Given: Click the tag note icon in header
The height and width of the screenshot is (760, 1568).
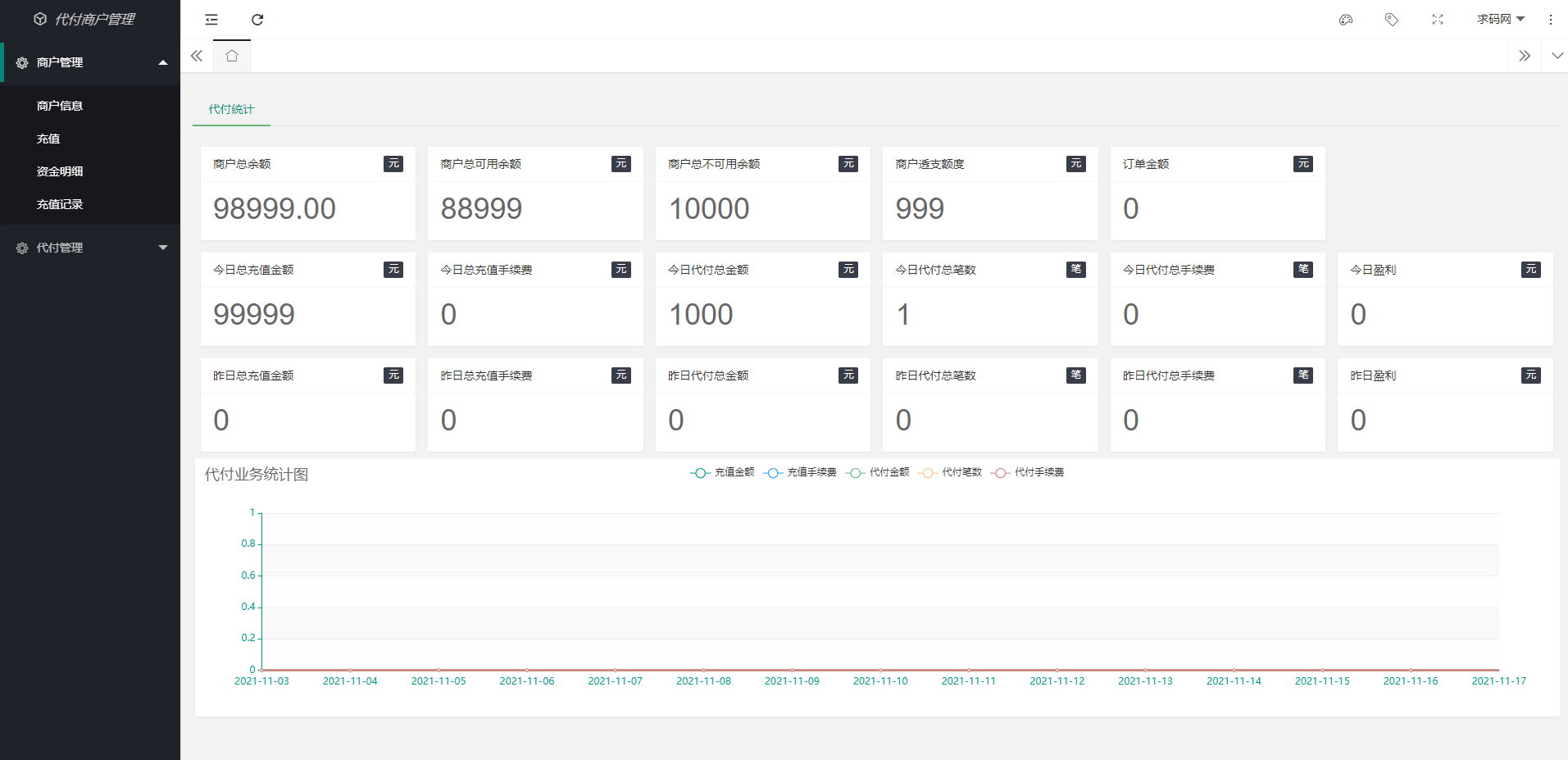Looking at the screenshot, I should click(1391, 20).
